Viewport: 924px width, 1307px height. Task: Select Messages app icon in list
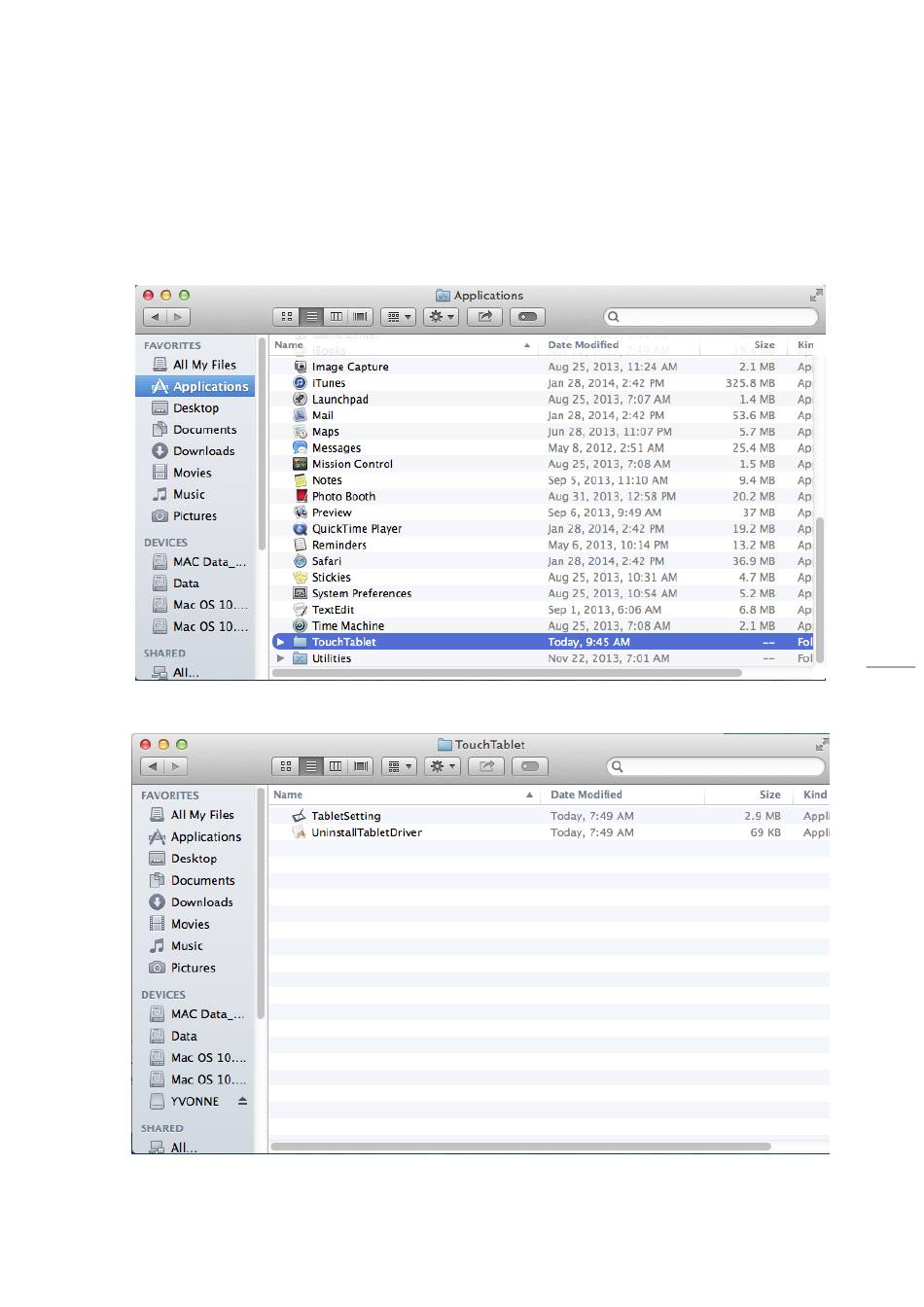tap(301, 448)
